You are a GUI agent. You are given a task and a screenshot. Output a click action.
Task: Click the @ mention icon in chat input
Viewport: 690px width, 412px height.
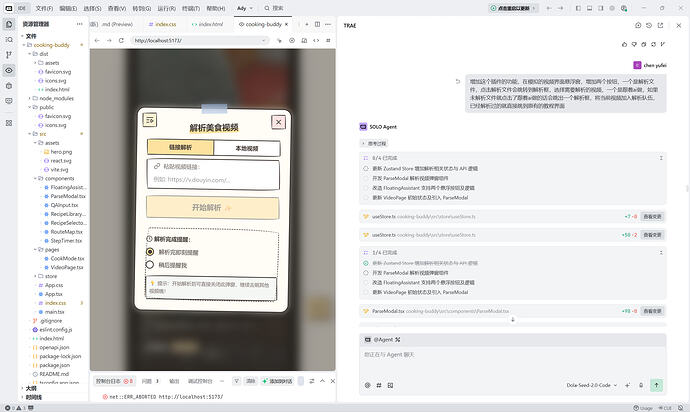[x=368, y=385]
